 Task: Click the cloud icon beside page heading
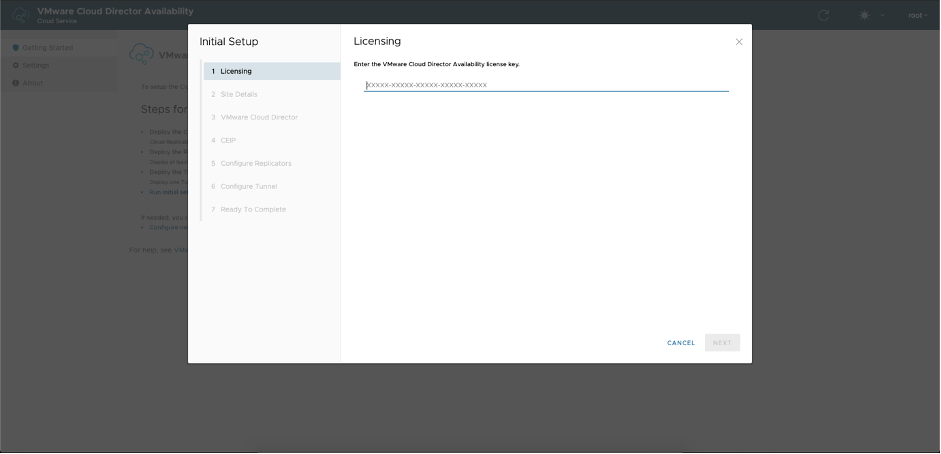[142, 54]
